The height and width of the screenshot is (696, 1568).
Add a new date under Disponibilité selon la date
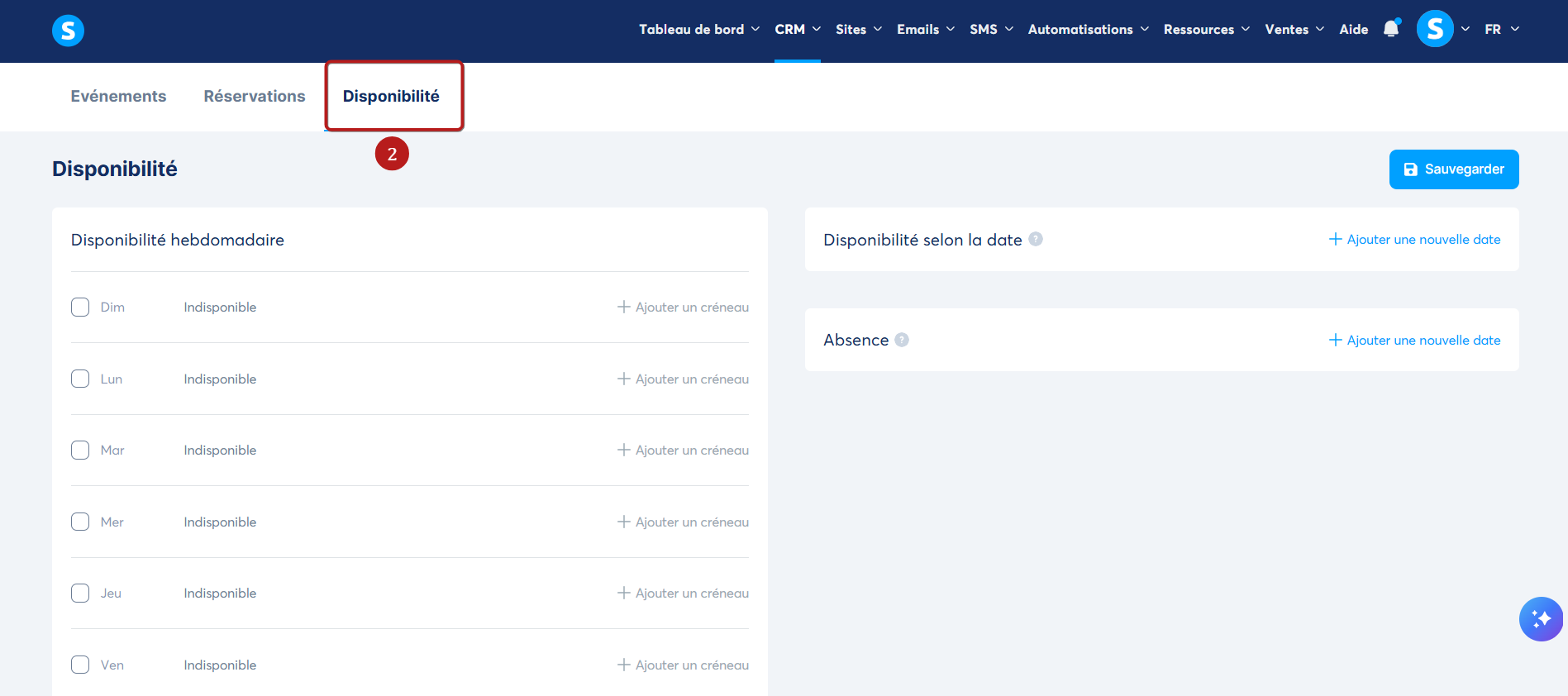click(1414, 239)
